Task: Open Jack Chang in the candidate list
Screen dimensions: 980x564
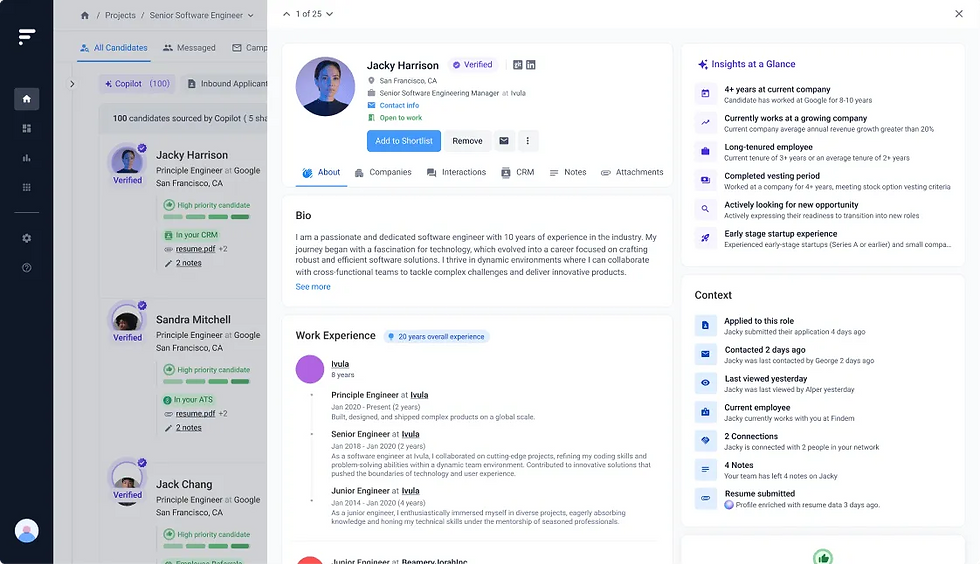Action: click(184, 484)
